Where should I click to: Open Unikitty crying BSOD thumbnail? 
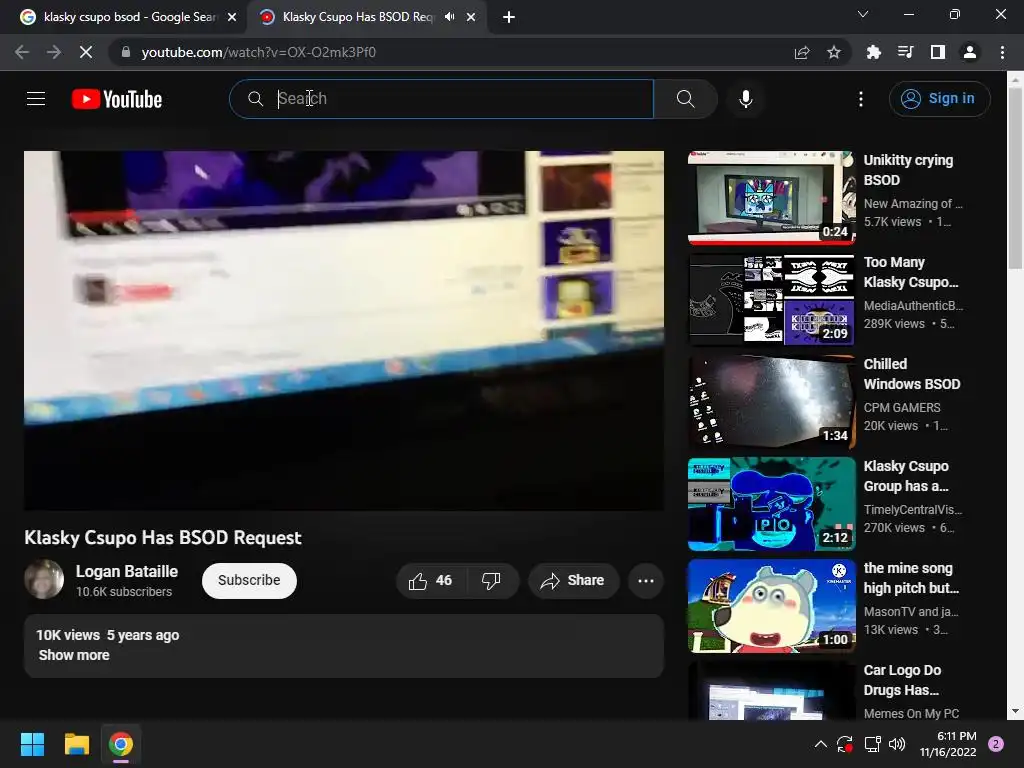click(771, 198)
